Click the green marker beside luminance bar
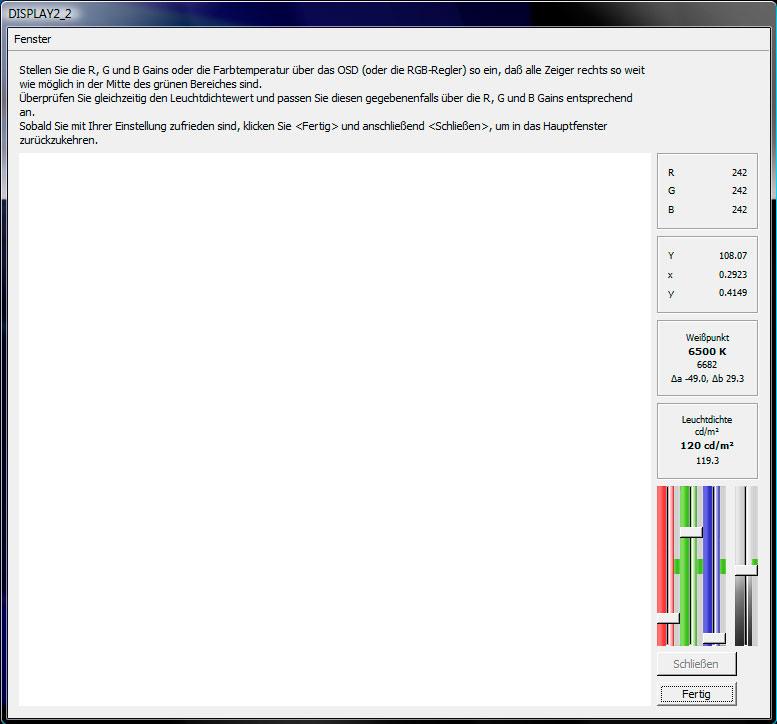This screenshot has height=724, width=777. point(755,562)
